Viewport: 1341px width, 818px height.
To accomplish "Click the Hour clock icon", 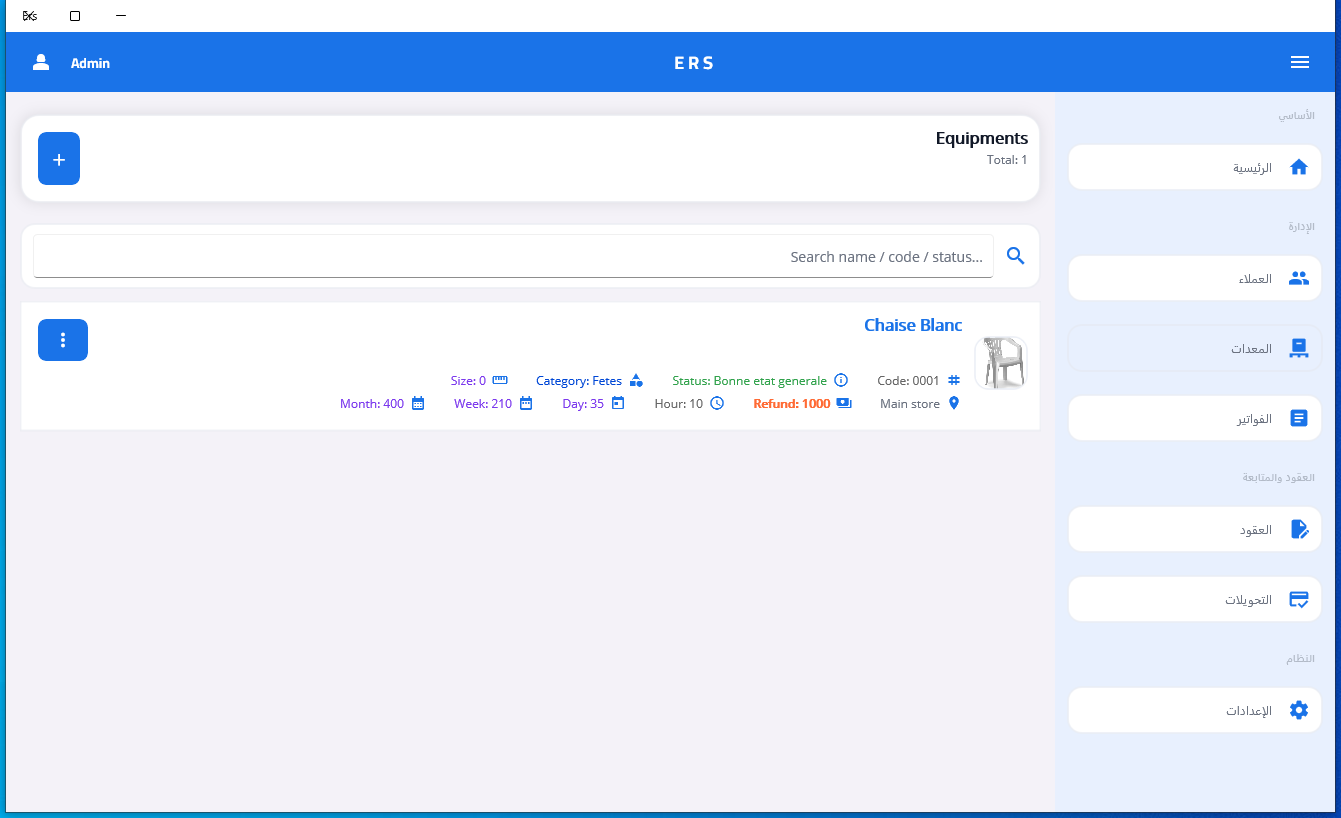I will (717, 403).
